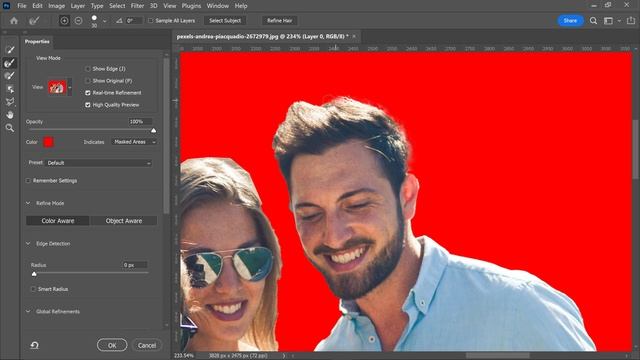Click the export share icon at far right
The image size is (640, 360).
point(631,20)
